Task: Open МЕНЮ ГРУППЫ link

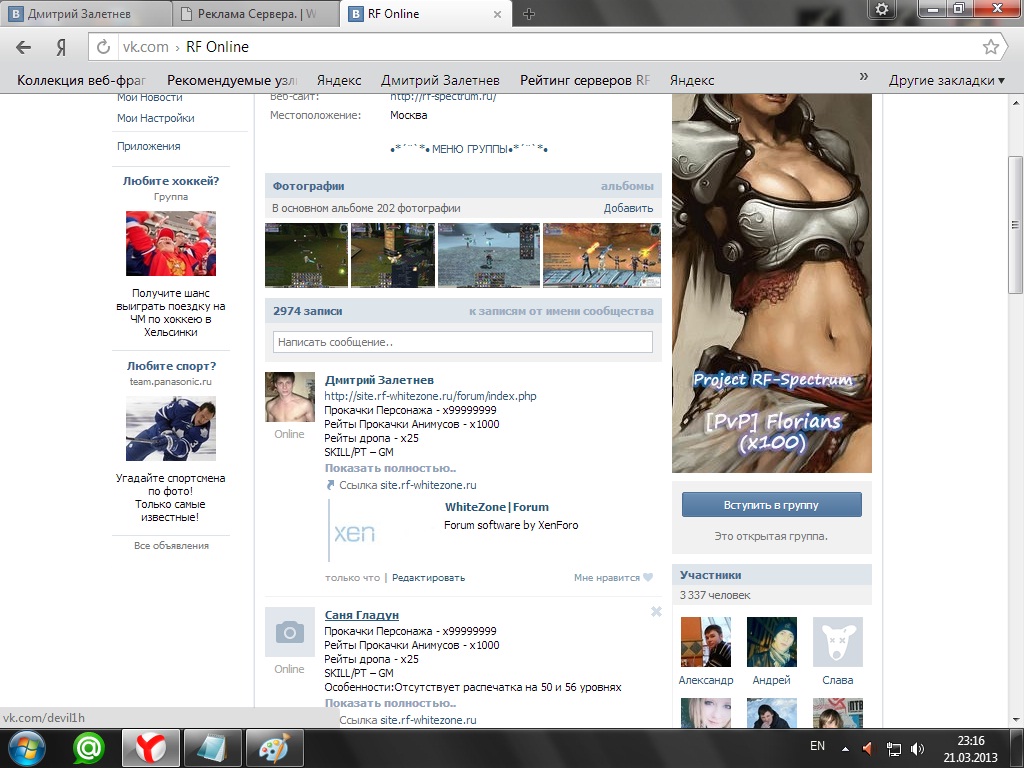Action: (x=469, y=149)
